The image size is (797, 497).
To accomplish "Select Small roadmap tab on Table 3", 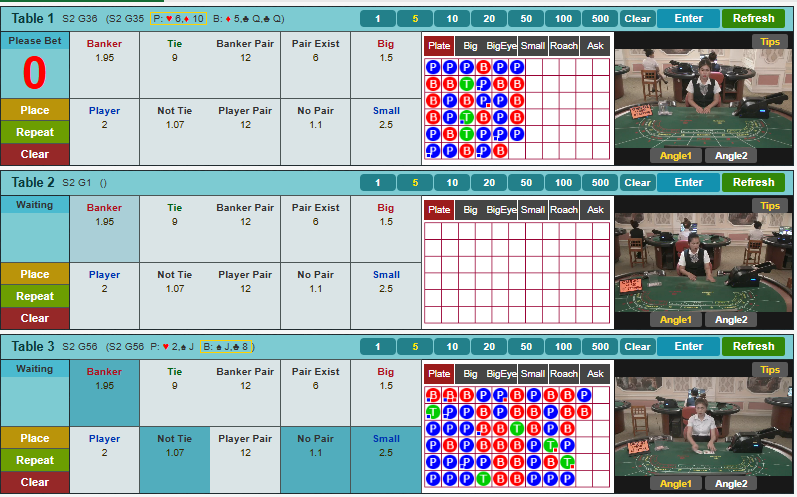I will pyautogui.click(x=533, y=373).
